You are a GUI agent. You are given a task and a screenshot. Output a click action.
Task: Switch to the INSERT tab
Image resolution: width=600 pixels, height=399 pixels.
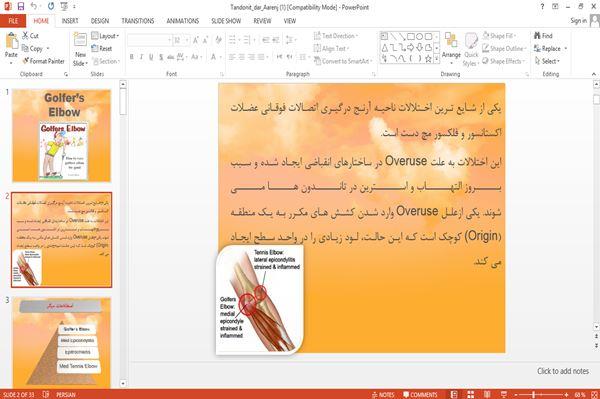coord(70,21)
